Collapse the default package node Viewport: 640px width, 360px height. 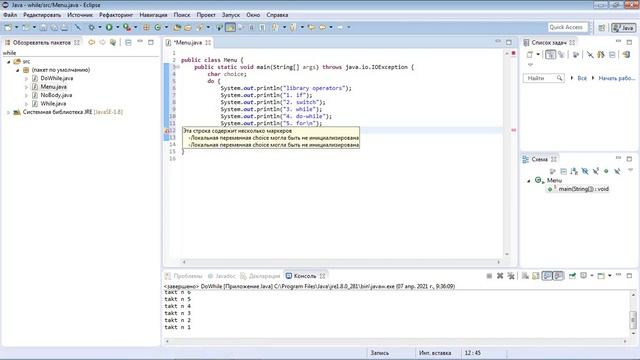18,70
